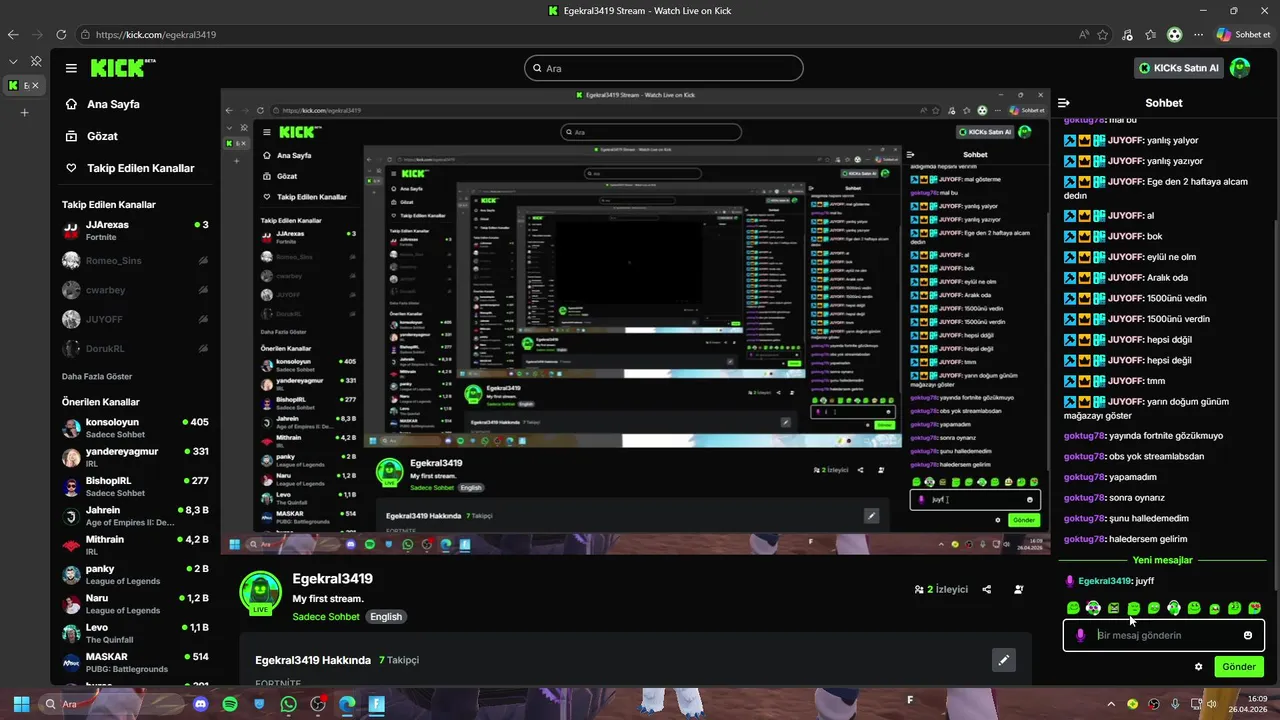Show hidden system tray icons

pyautogui.click(x=1110, y=704)
